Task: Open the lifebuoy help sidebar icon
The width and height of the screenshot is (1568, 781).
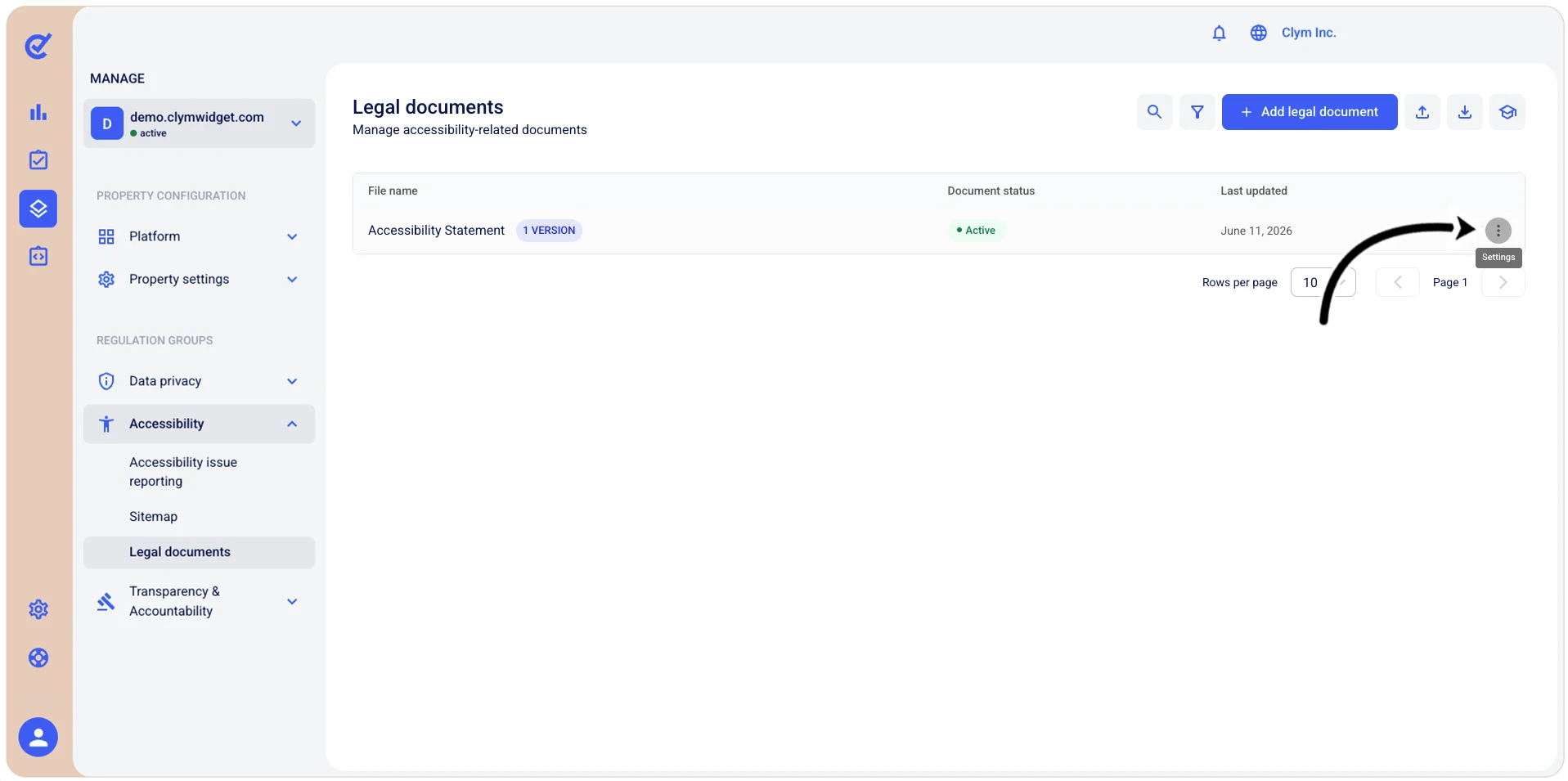Action: coord(38,658)
